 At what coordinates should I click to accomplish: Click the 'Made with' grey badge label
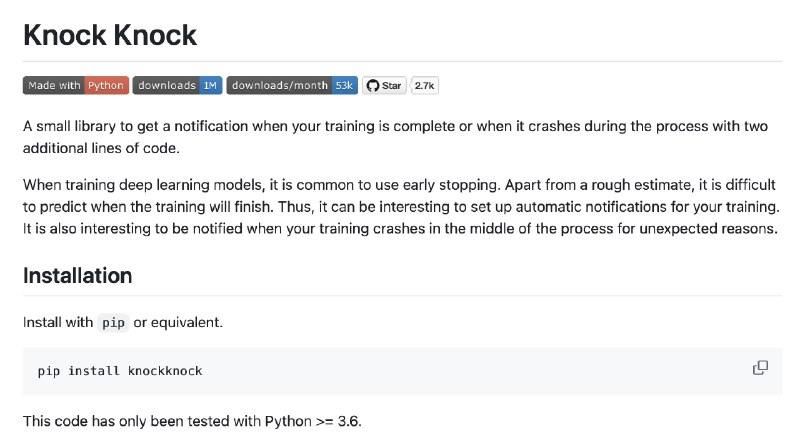54,85
